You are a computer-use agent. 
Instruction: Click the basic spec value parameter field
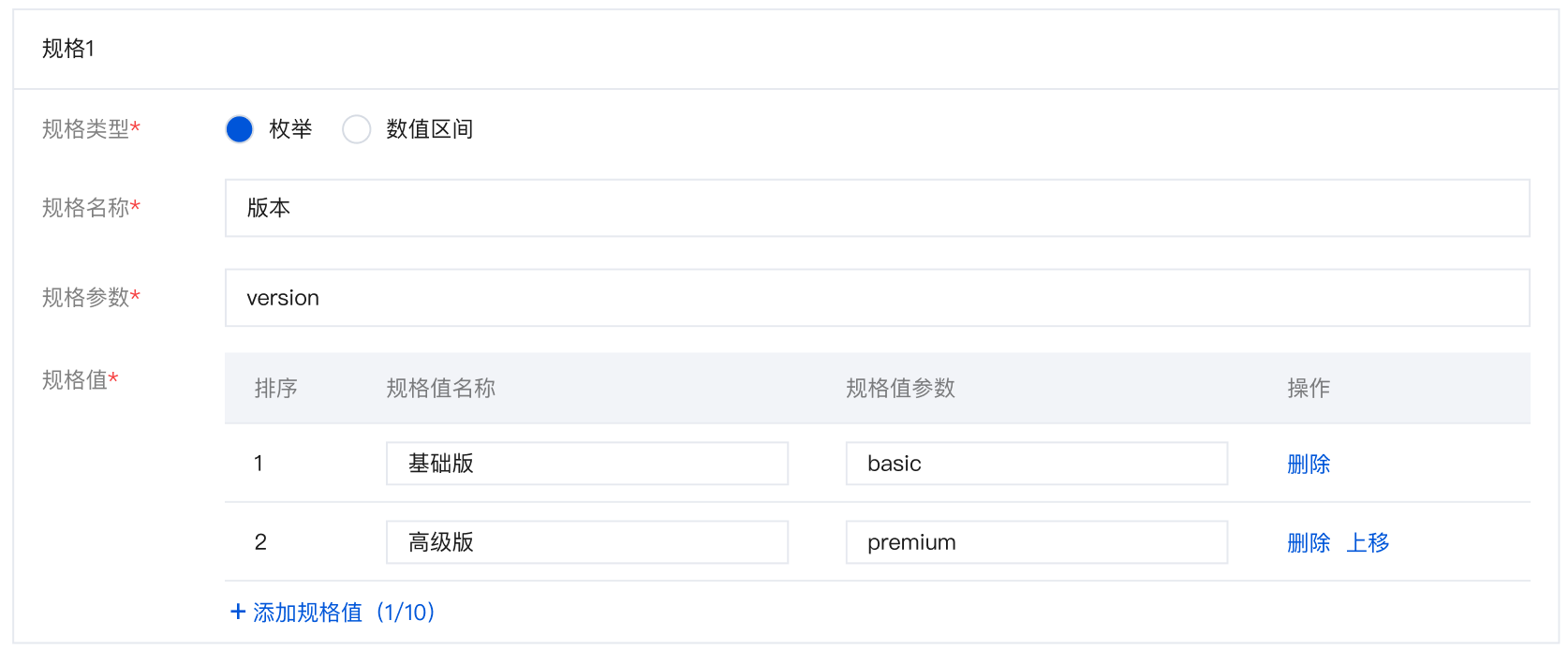1036,464
